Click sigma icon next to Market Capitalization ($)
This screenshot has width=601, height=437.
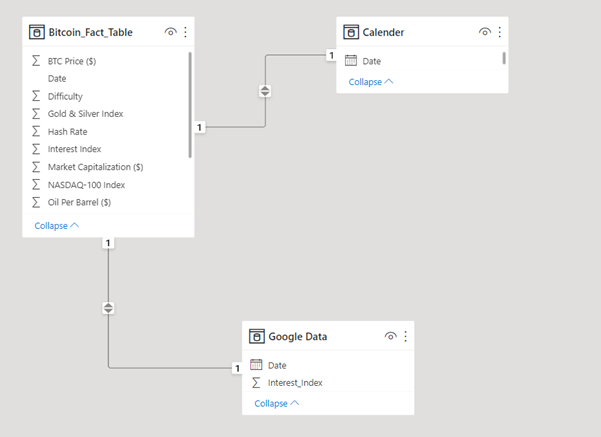36,167
